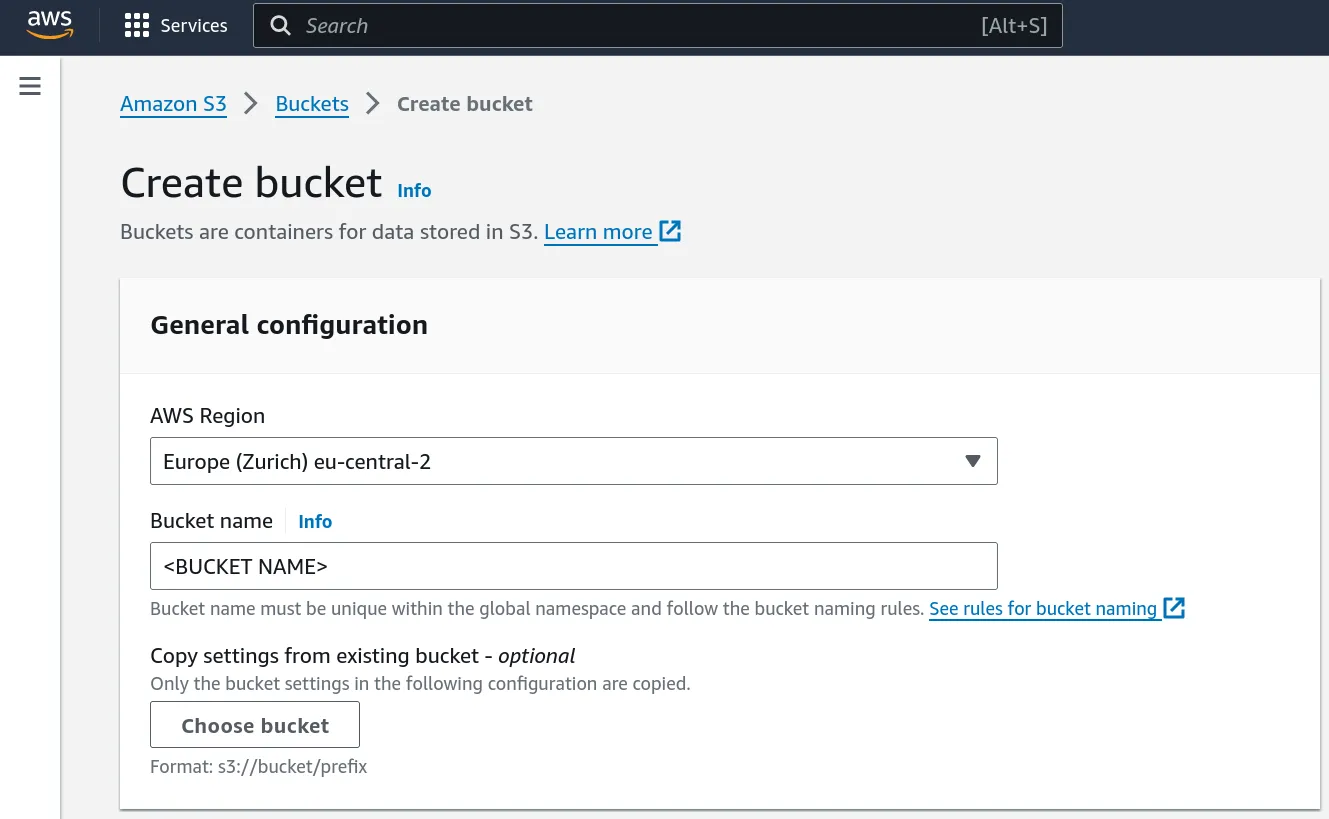The image size is (1329, 819).
Task: Click the 'Format: s3://bucket/prefix' hint text
Action: click(x=259, y=767)
